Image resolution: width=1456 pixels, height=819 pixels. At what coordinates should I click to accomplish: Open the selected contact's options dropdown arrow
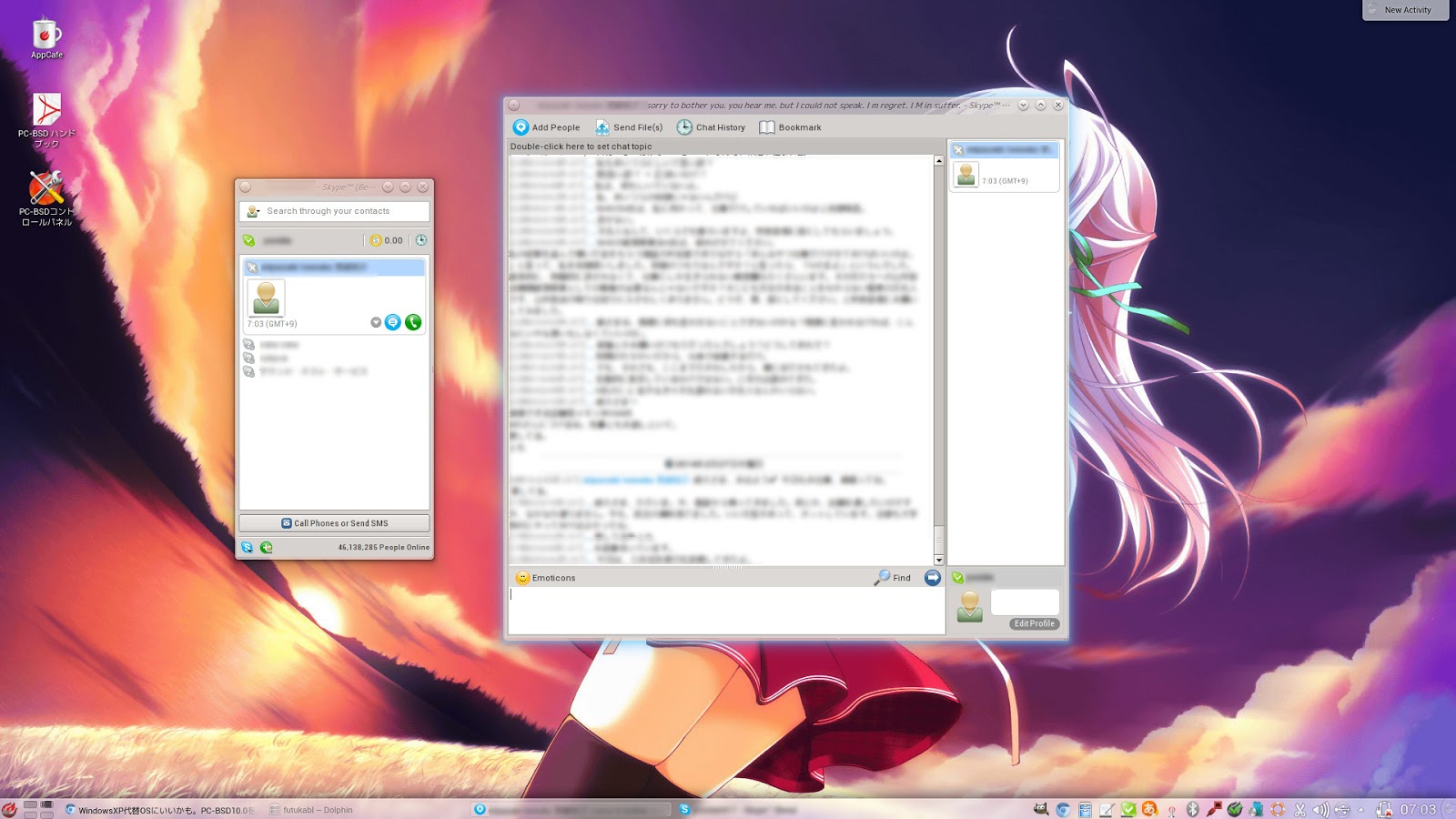click(x=376, y=322)
